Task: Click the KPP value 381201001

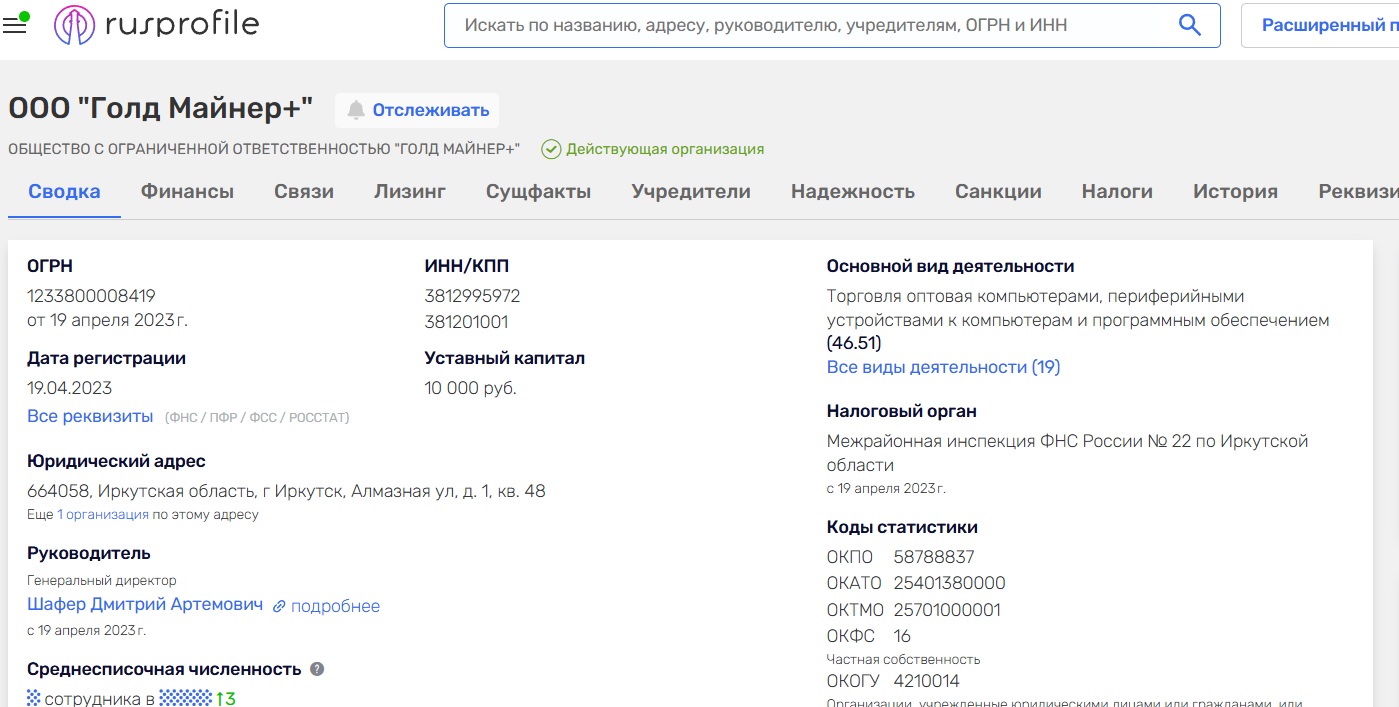Action: [466, 322]
